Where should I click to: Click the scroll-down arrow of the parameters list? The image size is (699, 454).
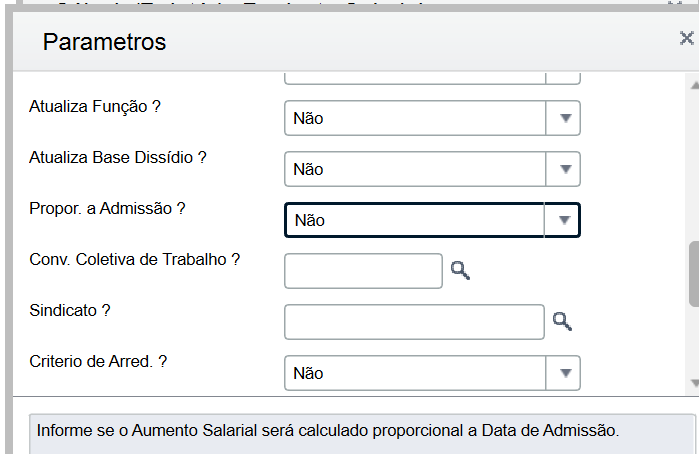tap(694, 383)
